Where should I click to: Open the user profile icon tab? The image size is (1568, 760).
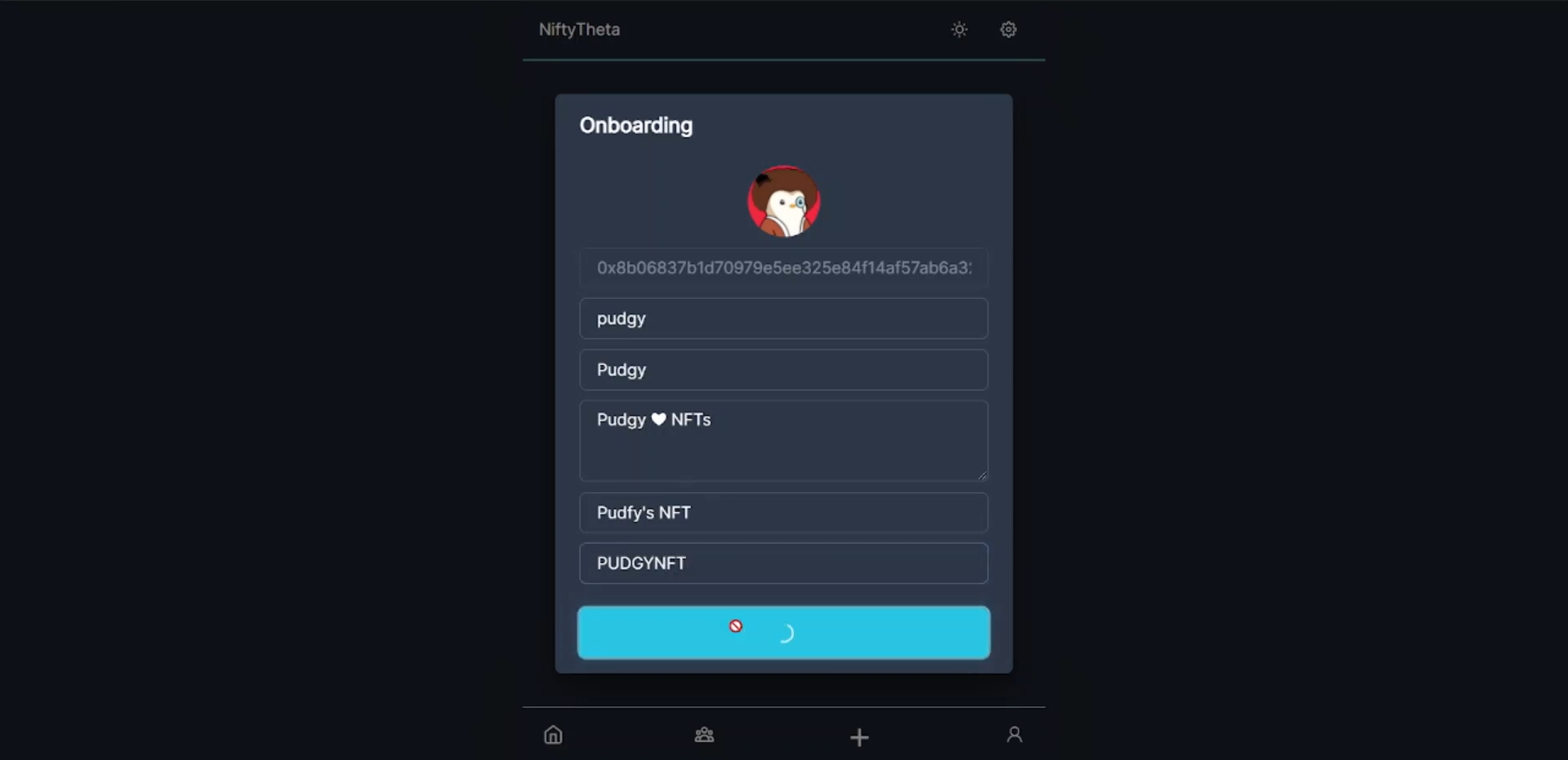1014,735
